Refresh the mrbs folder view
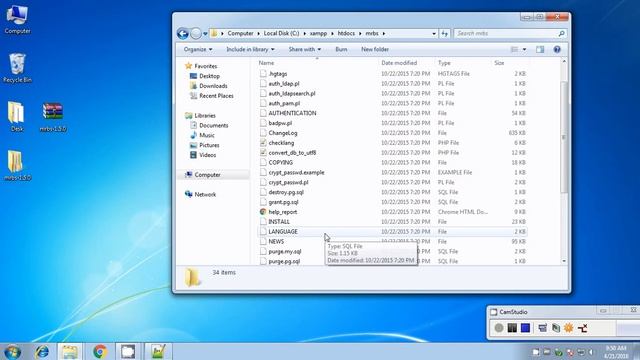This screenshot has width=640, height=360. (x=444, y=33)
